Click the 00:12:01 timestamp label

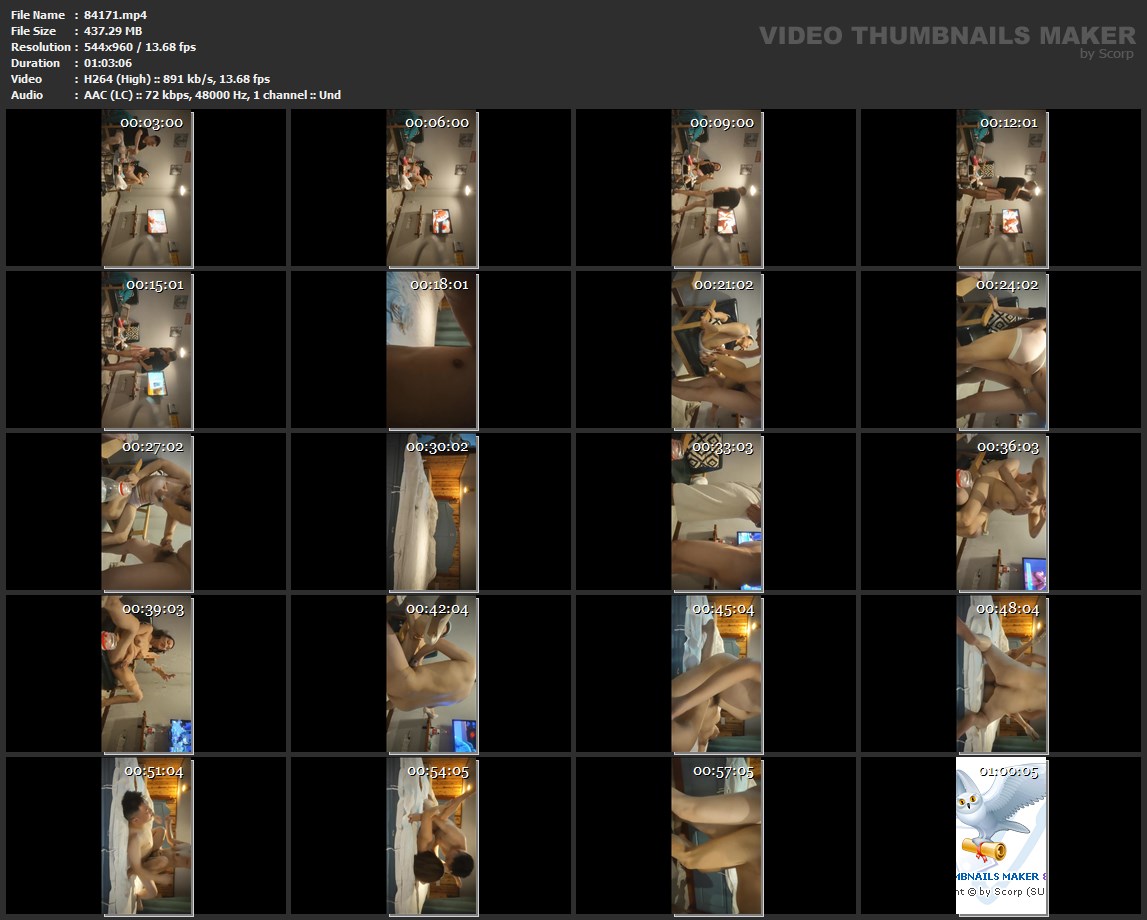1008,122
